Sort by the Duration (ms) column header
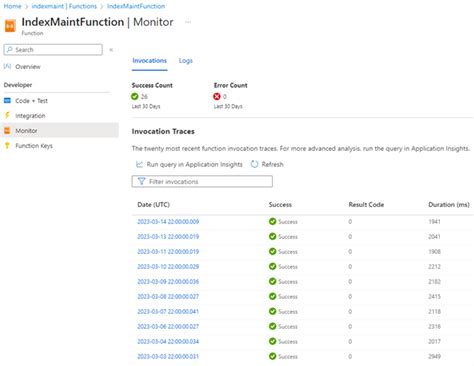The image size is (474, 366). pyautogui.click(x=449, y=205)
